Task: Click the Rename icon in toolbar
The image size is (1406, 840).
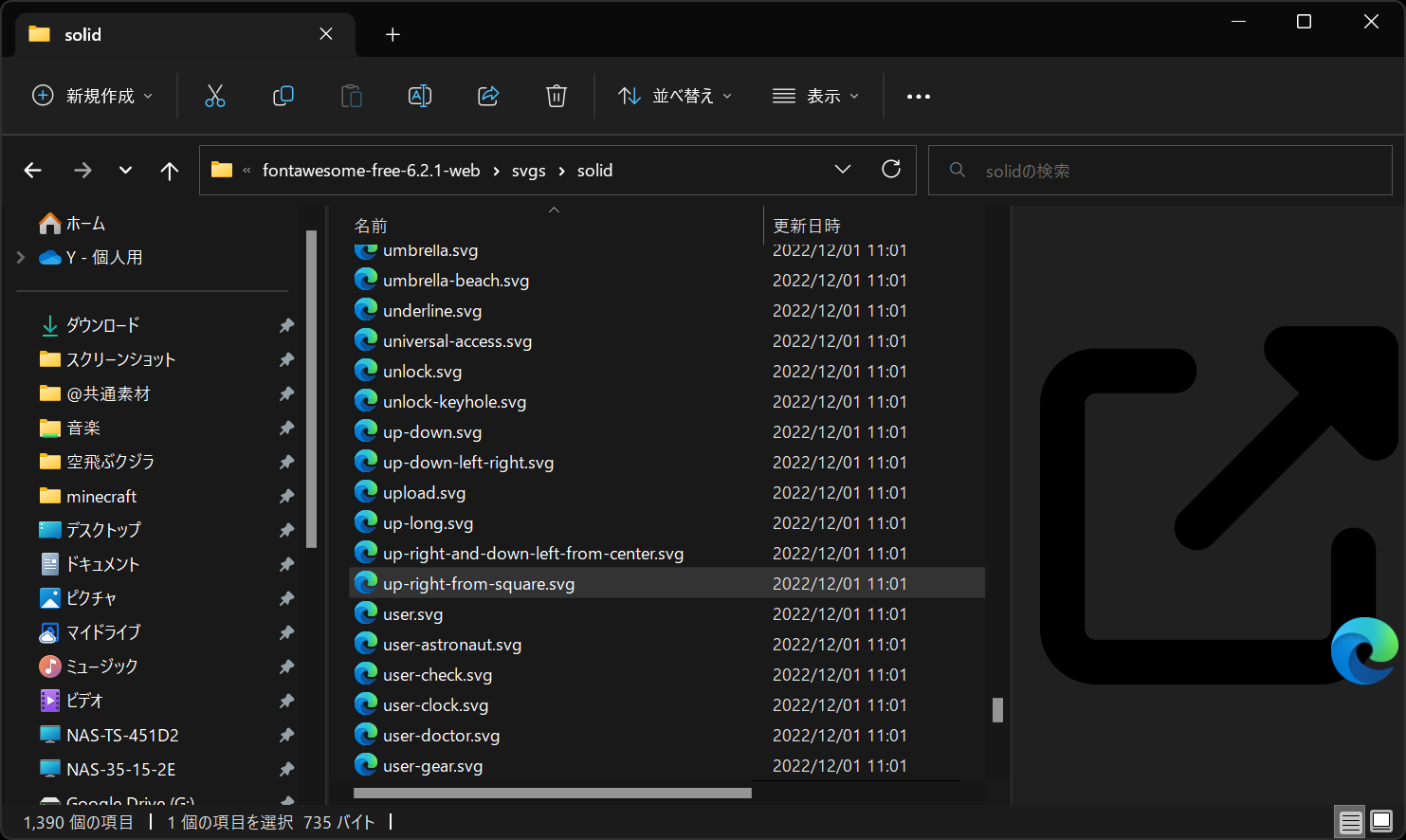Action: pos(420,96)
